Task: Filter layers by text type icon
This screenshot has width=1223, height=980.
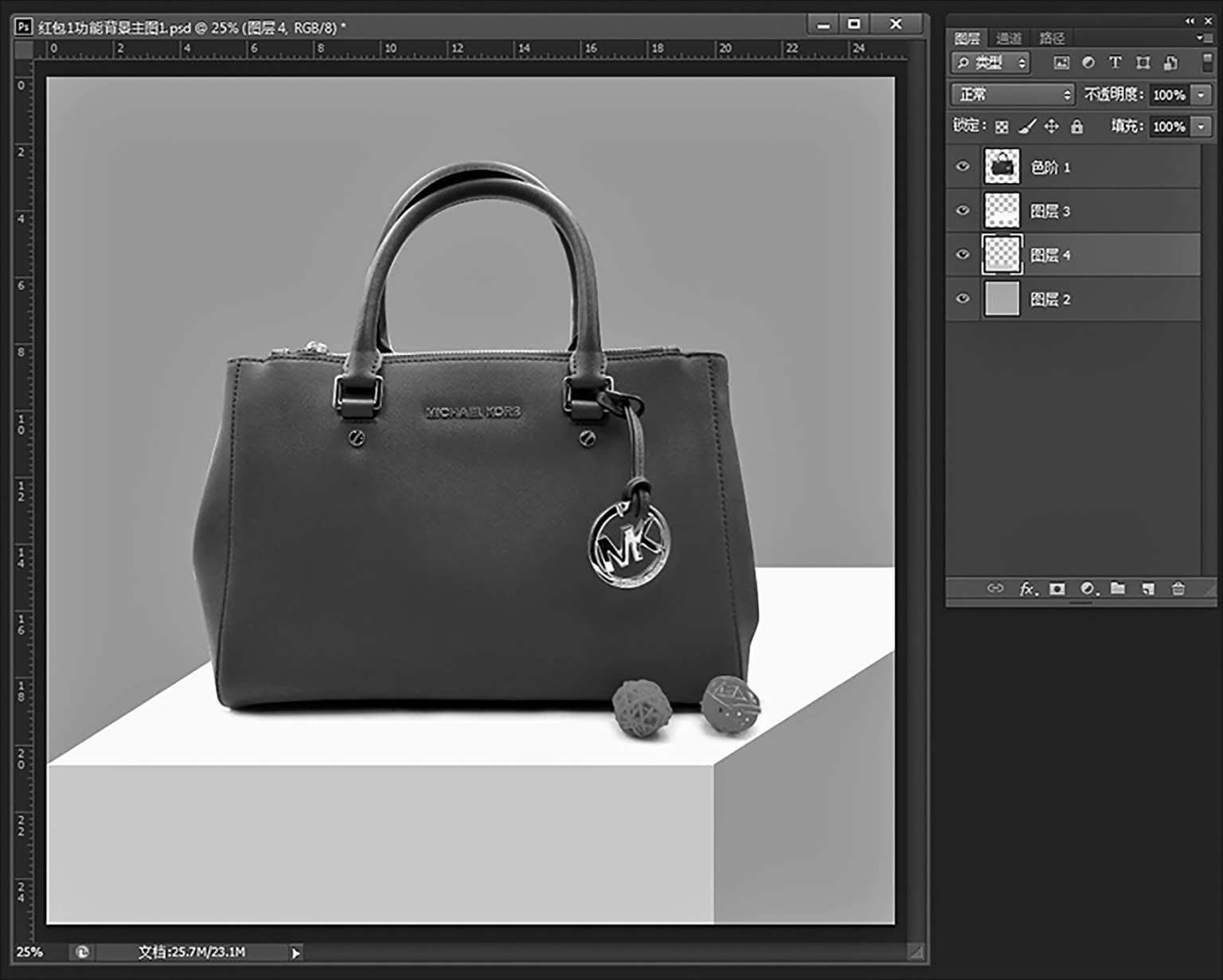Action: click(x=1115, y=63)
